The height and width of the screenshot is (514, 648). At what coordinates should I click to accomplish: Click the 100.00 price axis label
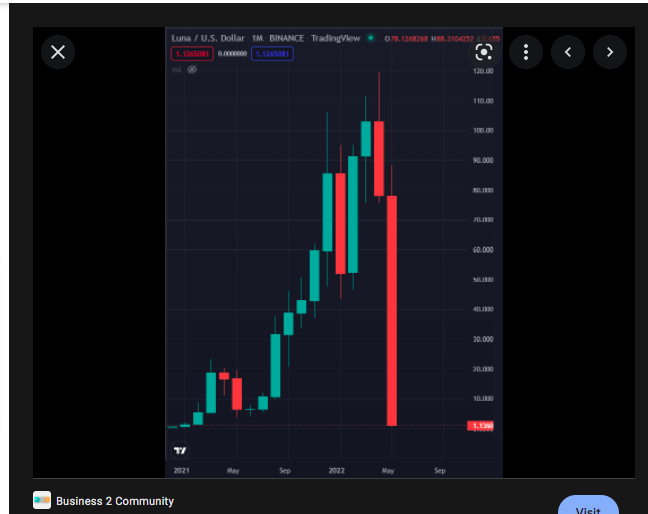(483, 131)
